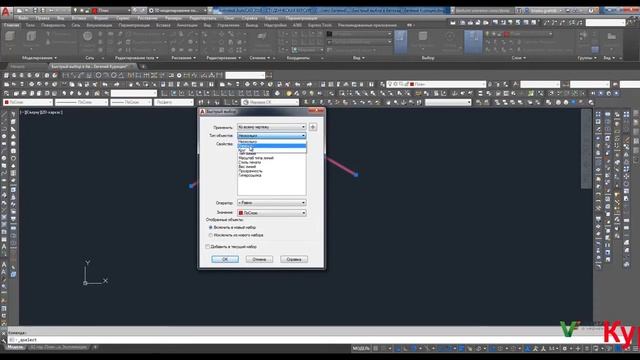Click the Select objects button beside Применить dropdown

click(x=313, y=127)
